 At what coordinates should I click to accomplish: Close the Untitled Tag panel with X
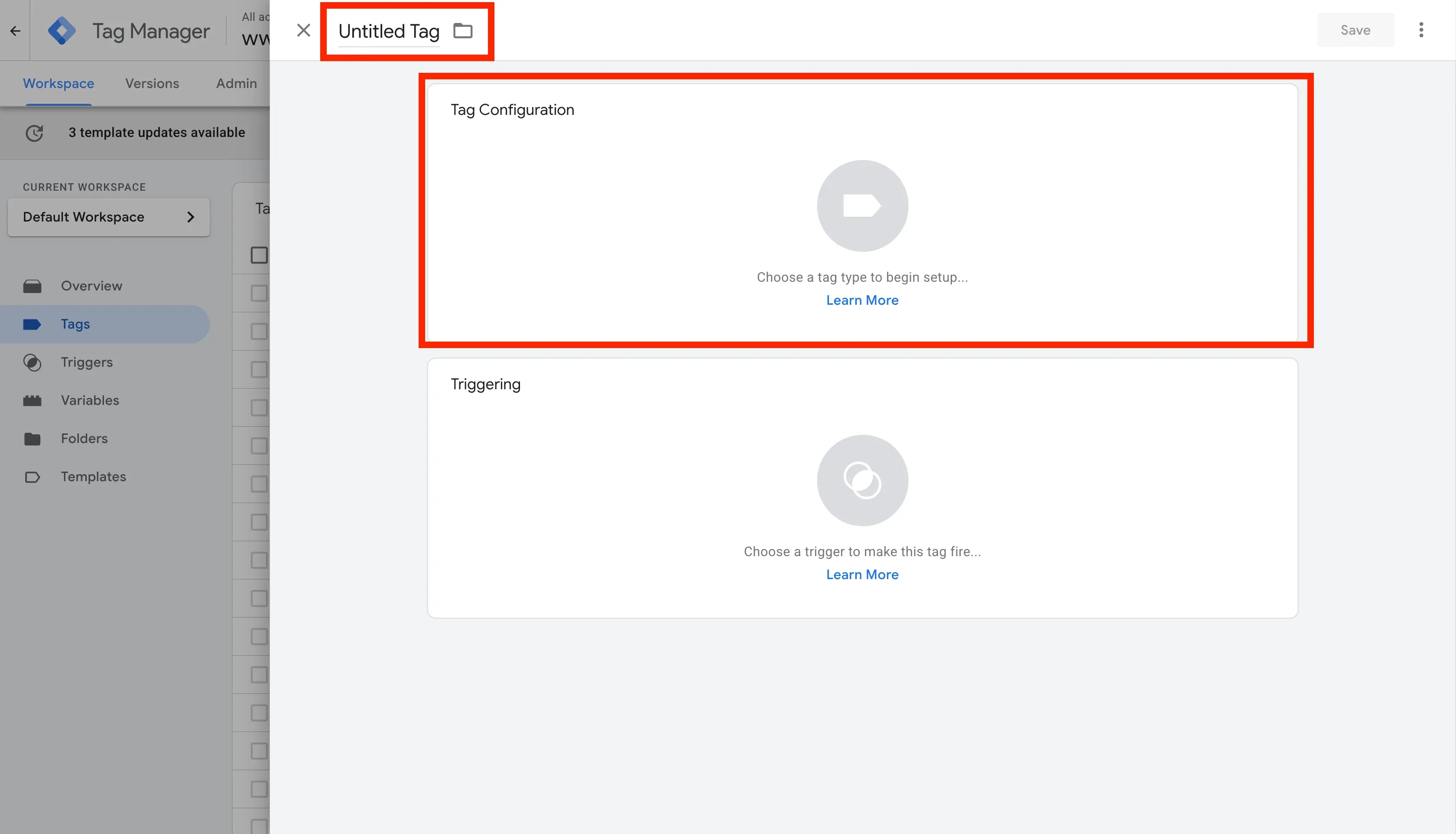tap(303, 30)
